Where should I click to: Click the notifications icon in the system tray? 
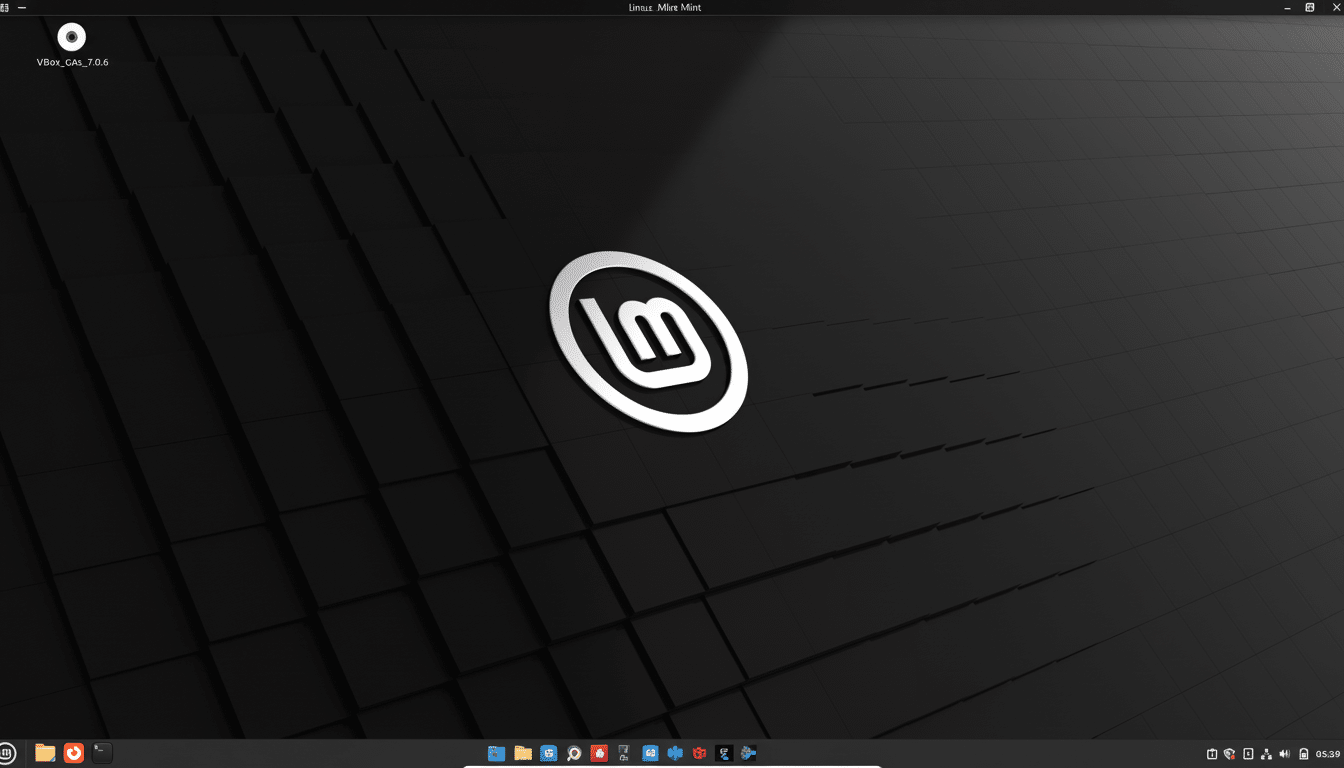(x=1247, y=753)
